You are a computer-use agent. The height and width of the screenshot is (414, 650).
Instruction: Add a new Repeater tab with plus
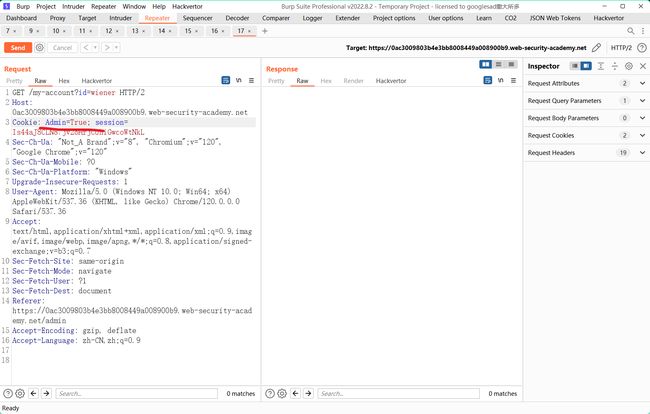[x=264, y=31]
